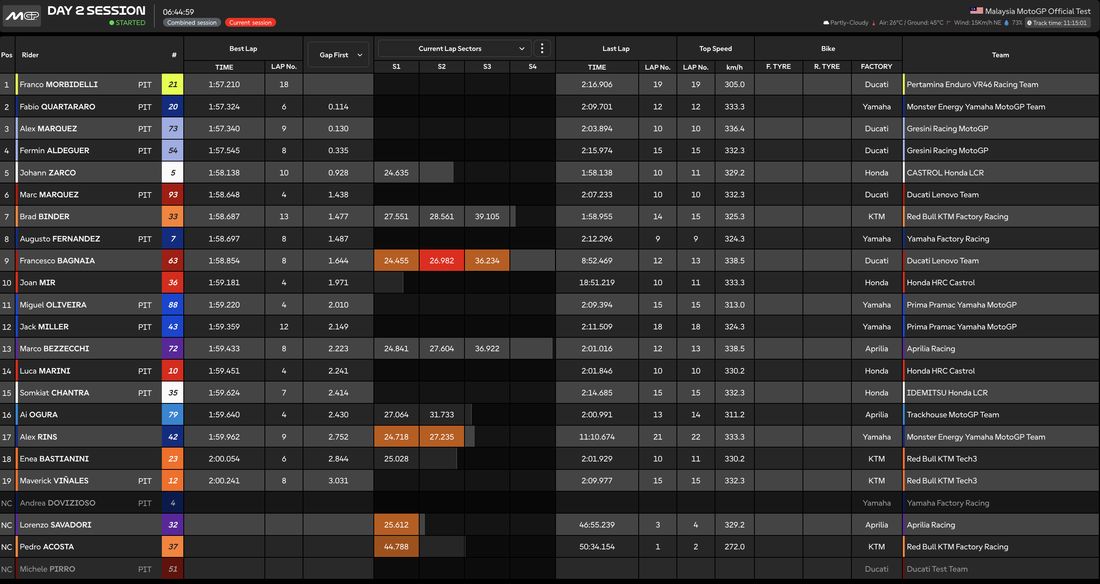Click Bagnaia's orange S1 sector 24.455

[396, 260]
